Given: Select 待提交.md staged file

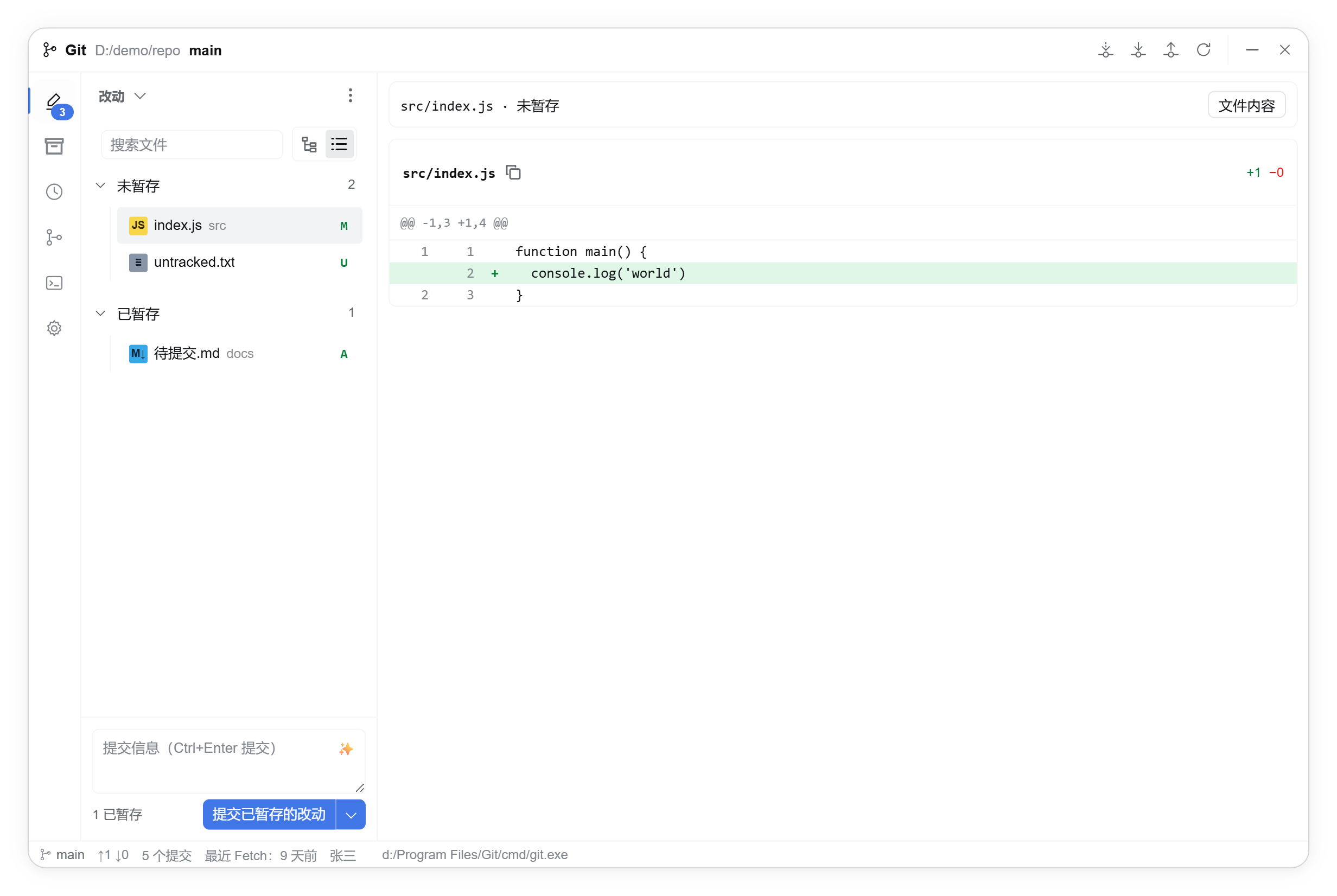Looking at the screenshot, I should (239, 354).
